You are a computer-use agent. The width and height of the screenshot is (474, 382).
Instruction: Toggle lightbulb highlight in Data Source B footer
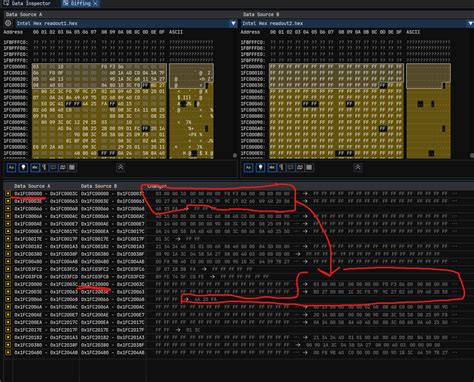(260, 167)
